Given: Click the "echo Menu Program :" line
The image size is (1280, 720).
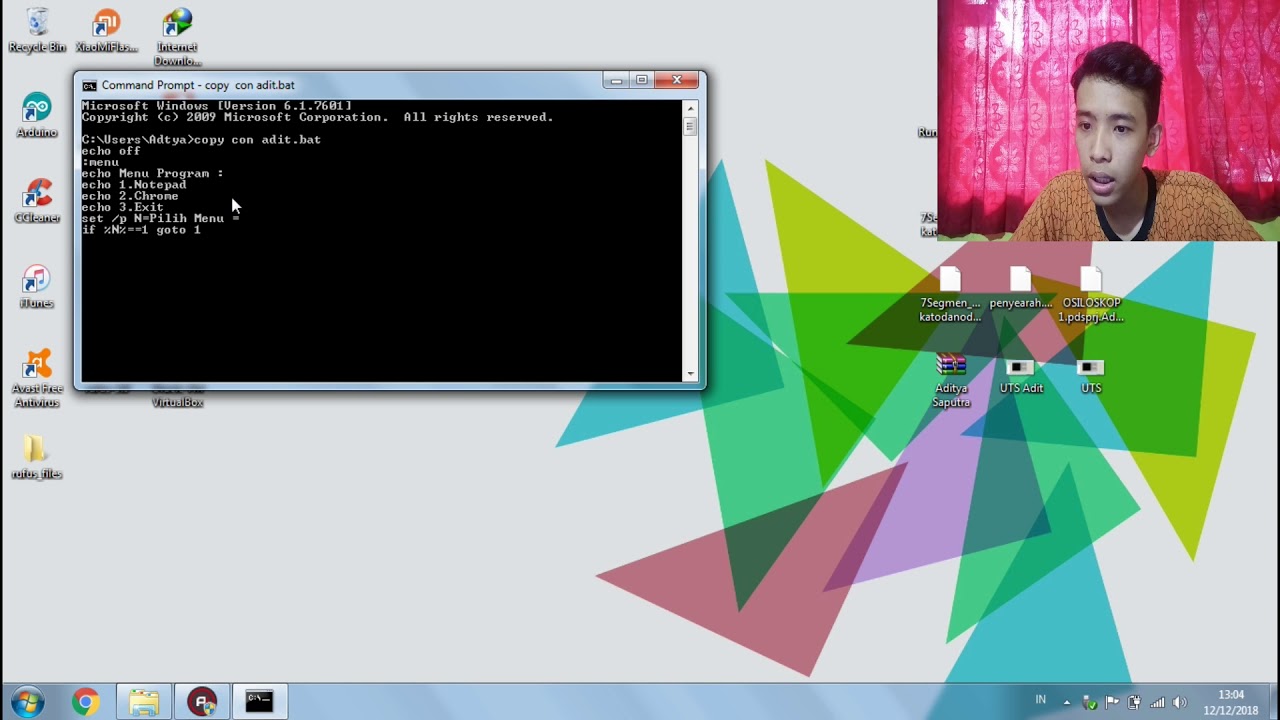Looking at the screenshot, I should (152, 173).
